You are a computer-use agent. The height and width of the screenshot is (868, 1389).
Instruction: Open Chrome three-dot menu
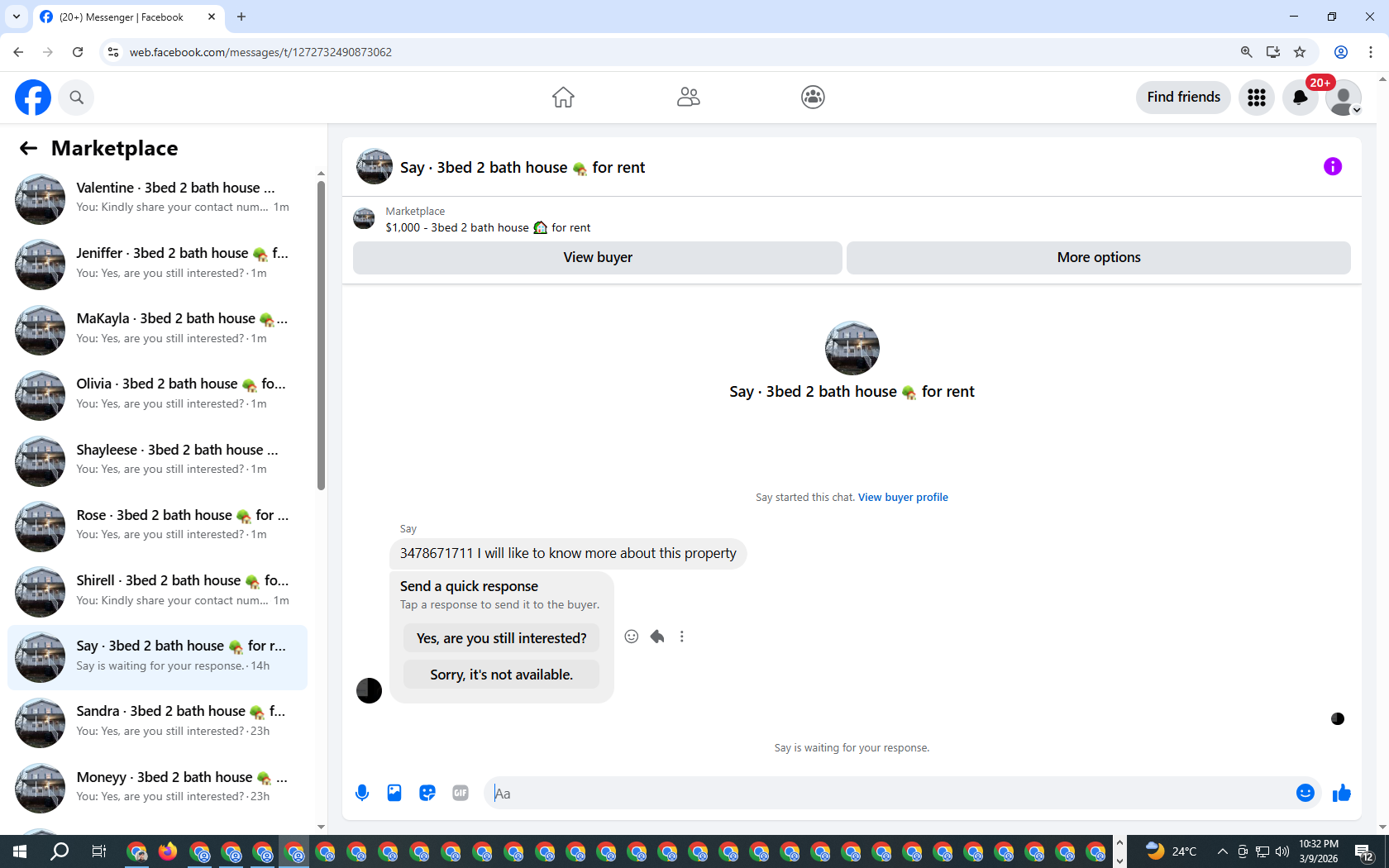[x=1371, y=52]
